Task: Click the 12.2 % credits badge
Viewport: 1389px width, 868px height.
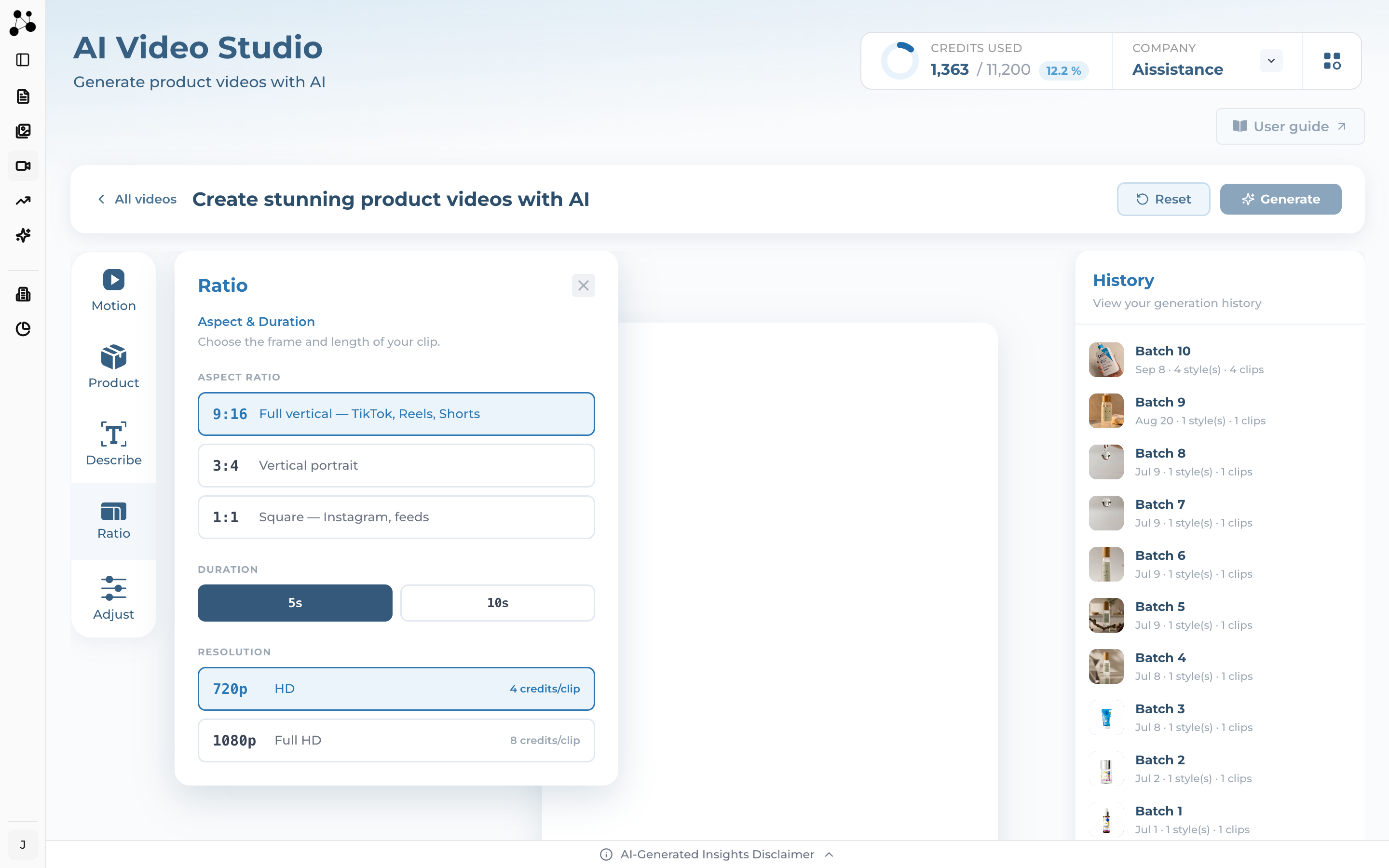Action: tap(1063, 70)
